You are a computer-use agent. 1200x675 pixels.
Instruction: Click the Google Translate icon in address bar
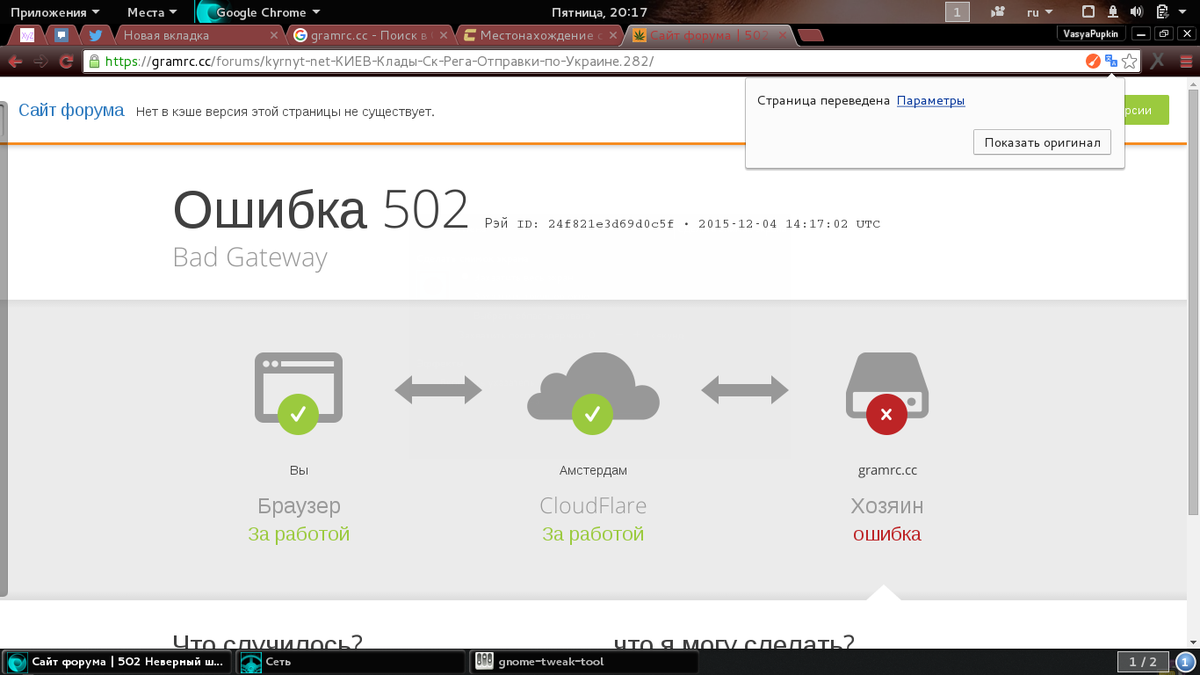[1111, 61]
